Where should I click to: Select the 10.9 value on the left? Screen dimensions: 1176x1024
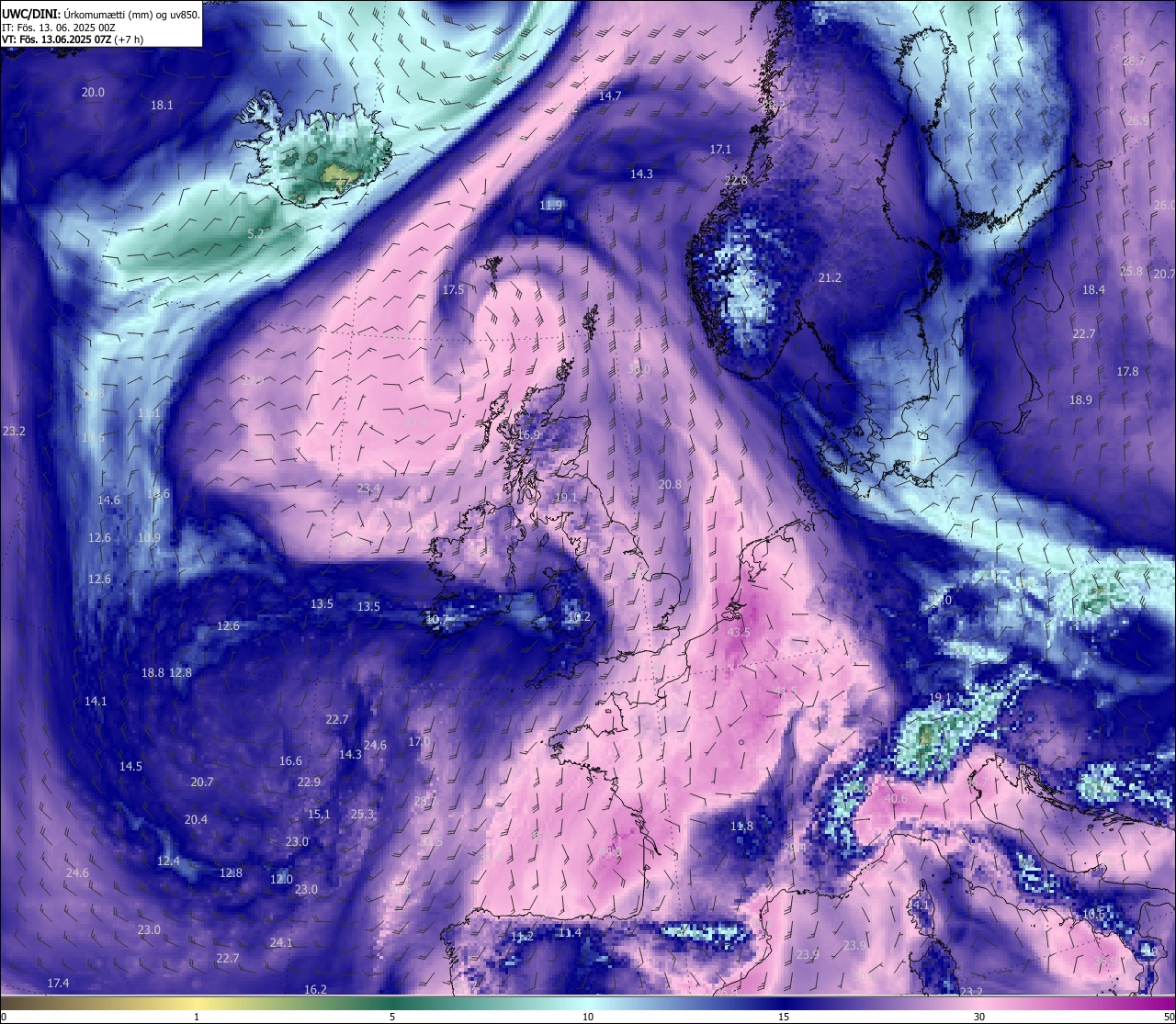click(149, 538)
